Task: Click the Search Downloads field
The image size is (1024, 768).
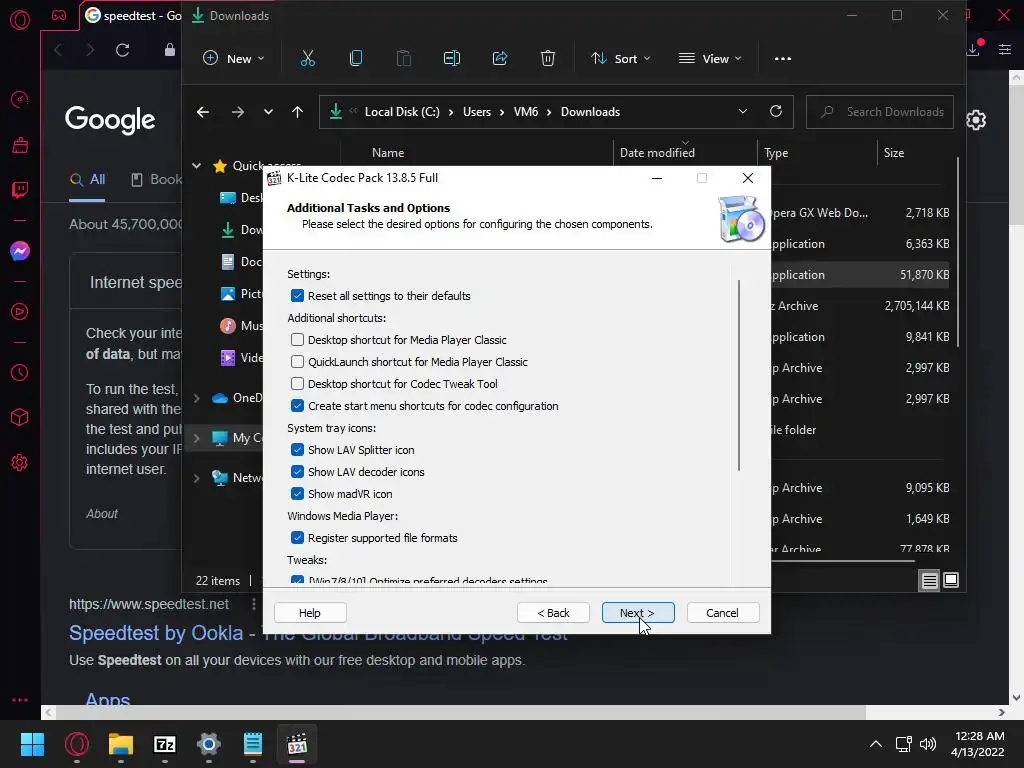Action: (x=880, y=112)
